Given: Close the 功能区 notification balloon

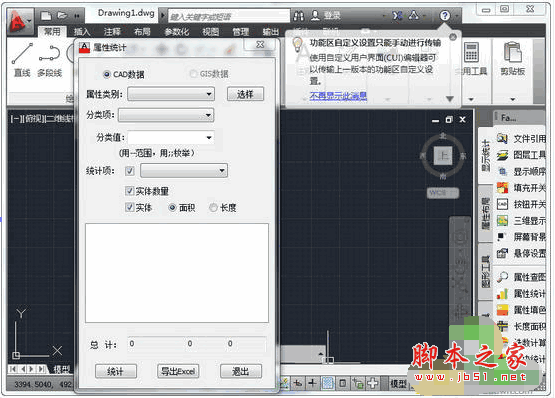Looking at the screenshot, I should 452,37.
